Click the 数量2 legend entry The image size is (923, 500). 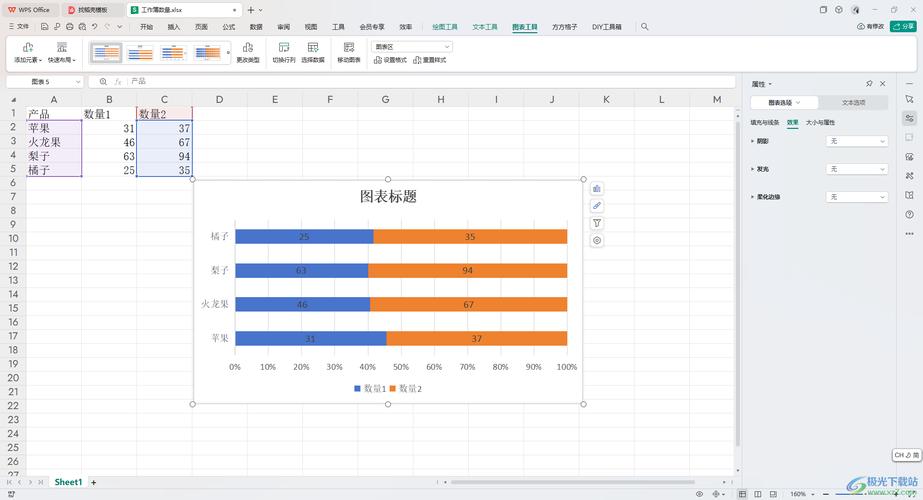pos(406,389)
